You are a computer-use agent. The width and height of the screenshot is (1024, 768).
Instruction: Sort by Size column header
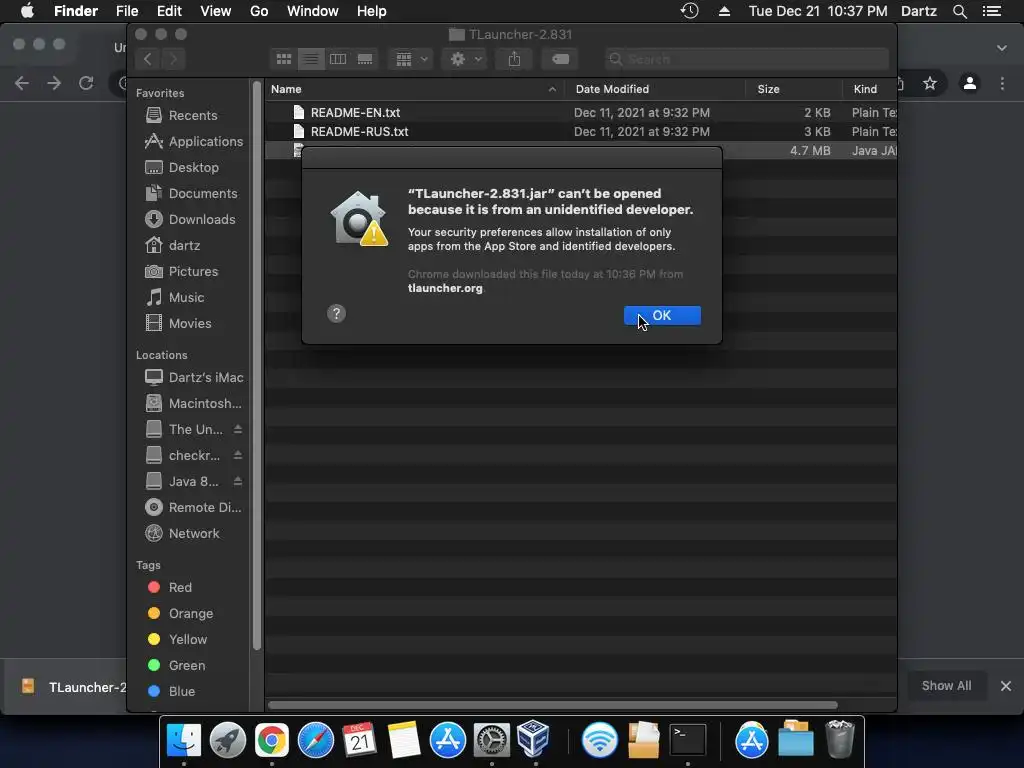pyautogui.click(x=793, y=89)
